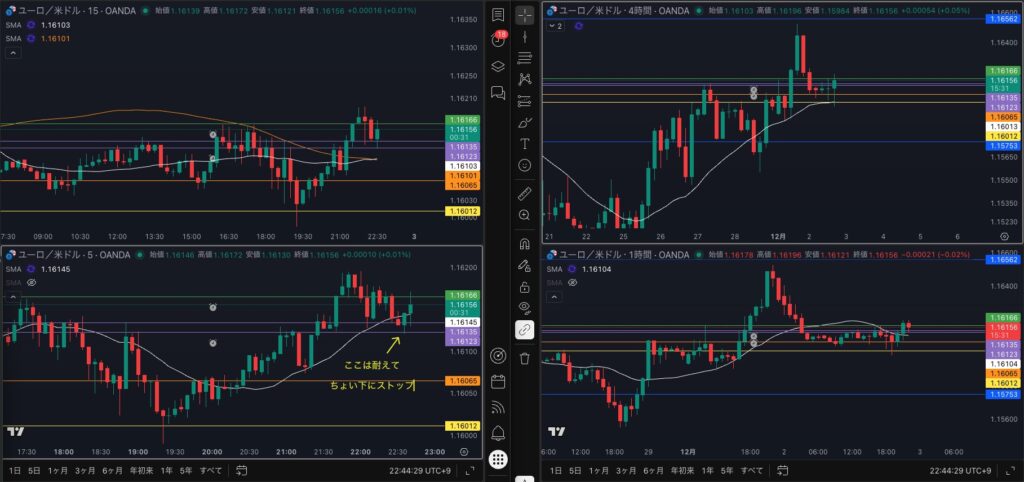
Task: Click the yellow 1.16012 price label on 15-minute chart
Action: [463, 211]
